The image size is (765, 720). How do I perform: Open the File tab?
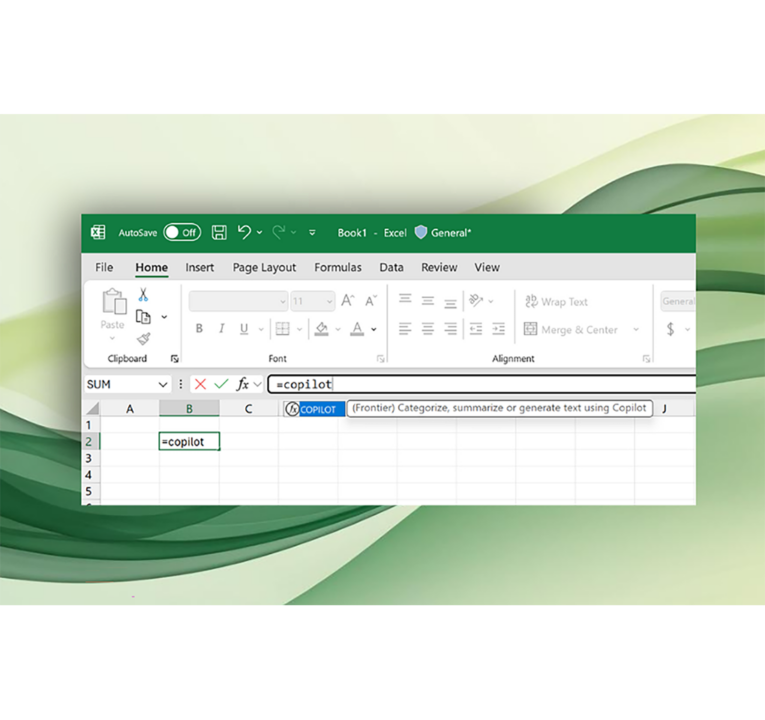104,267
